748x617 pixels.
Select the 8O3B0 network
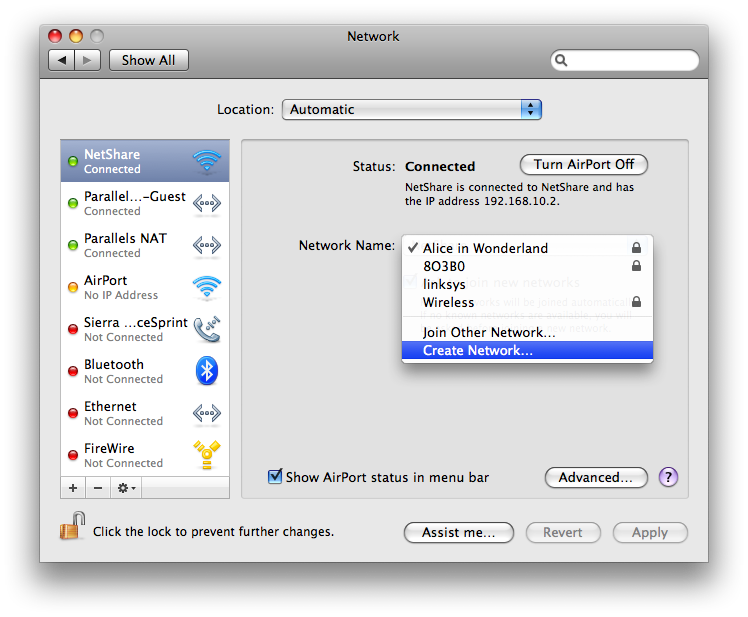click(527, 266)
